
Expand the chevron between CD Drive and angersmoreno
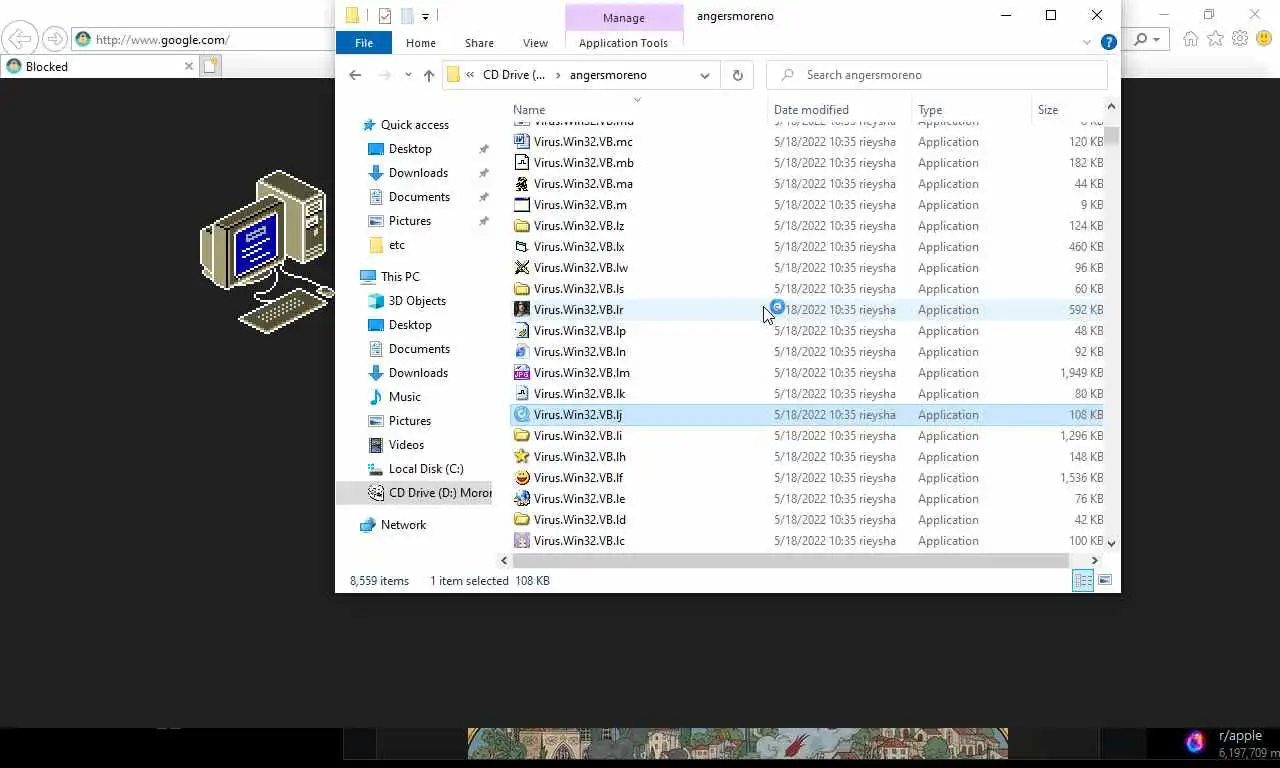pos(558,75)
